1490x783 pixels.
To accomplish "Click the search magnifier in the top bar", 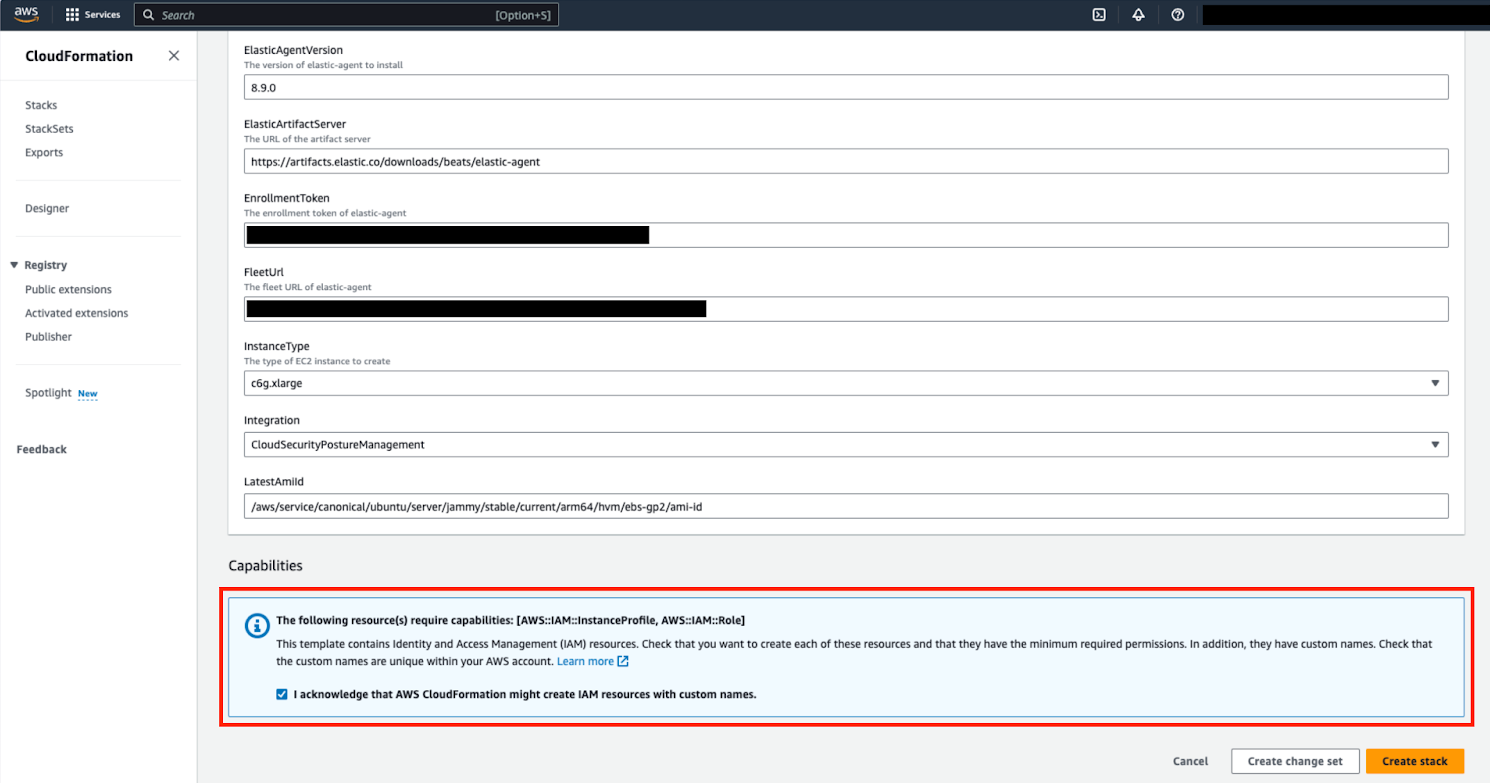I will tap(146, 14).
